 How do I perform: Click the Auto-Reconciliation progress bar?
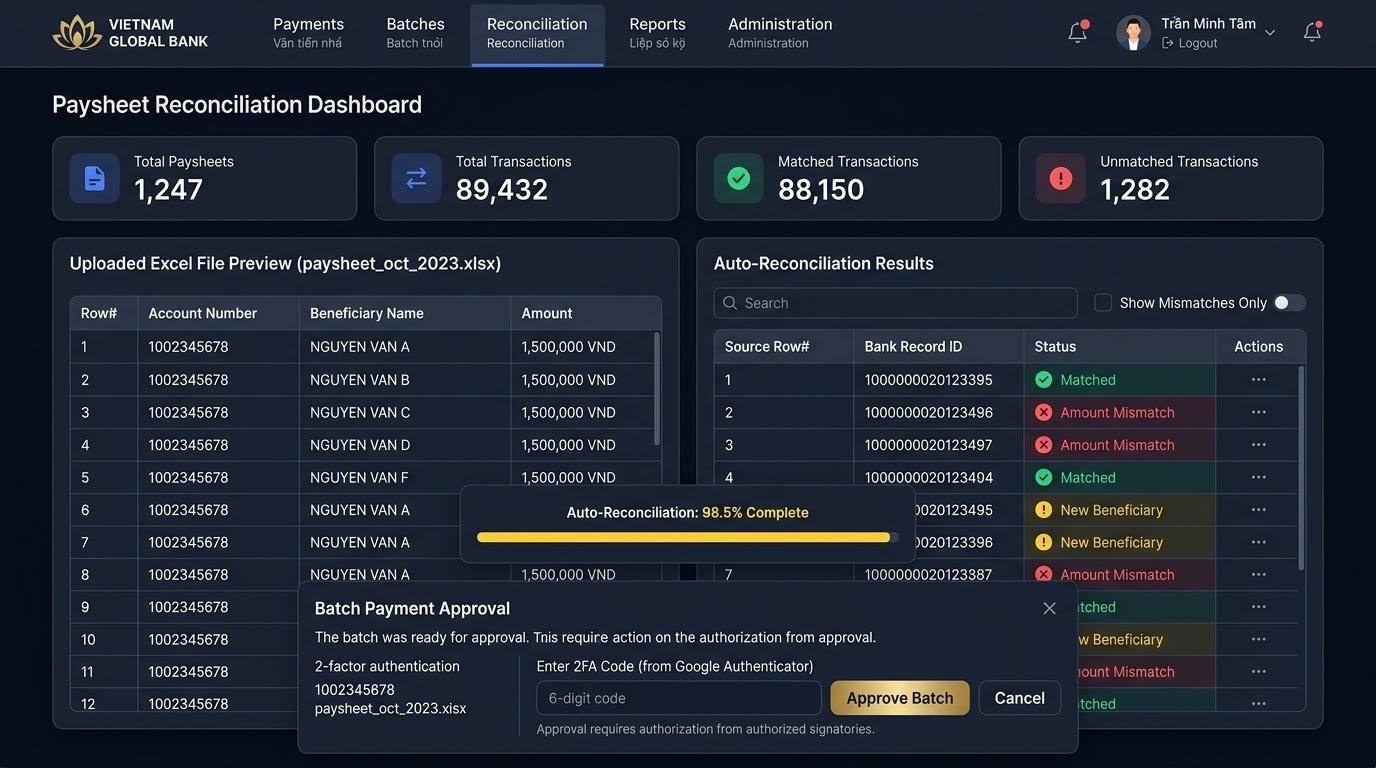[687, 537]
